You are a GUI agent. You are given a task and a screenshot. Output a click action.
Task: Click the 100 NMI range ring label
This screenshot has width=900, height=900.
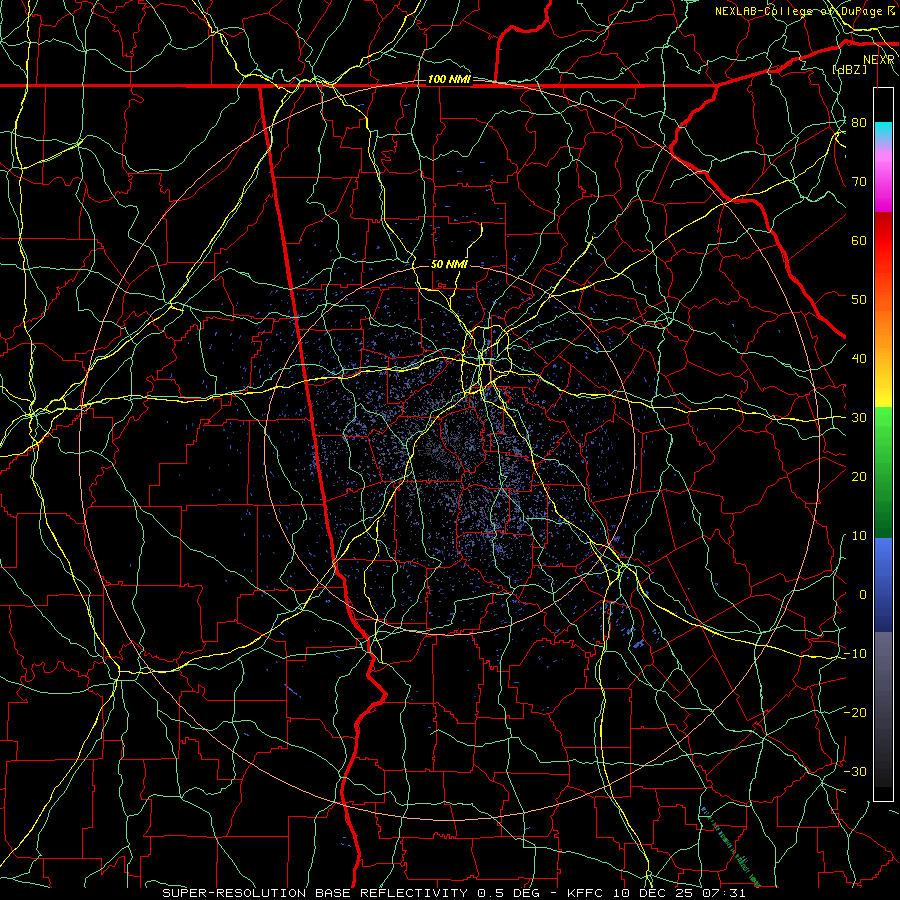pos(449,79)
